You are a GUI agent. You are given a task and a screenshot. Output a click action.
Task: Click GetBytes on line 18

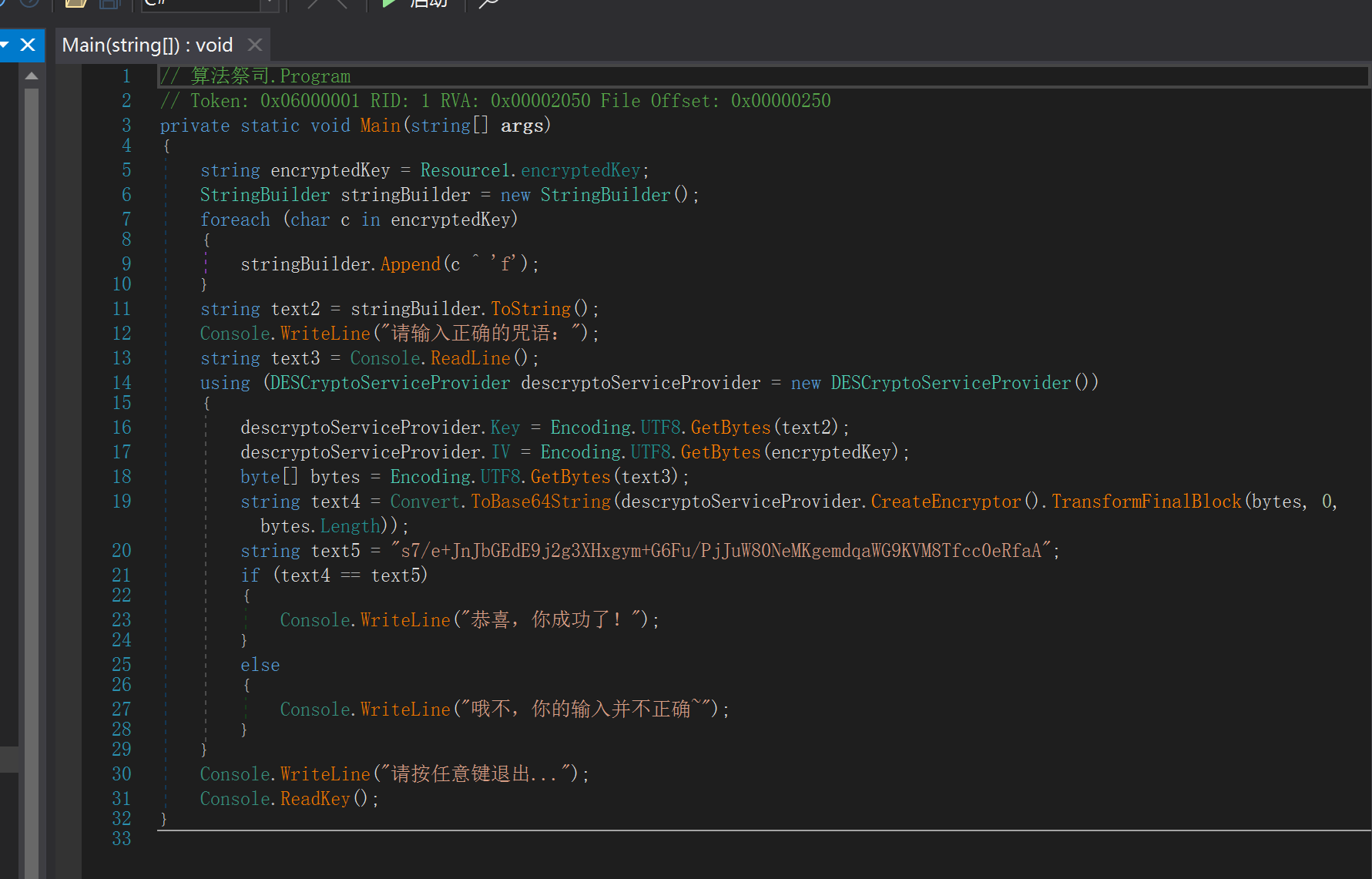click(x=571, y=477)
